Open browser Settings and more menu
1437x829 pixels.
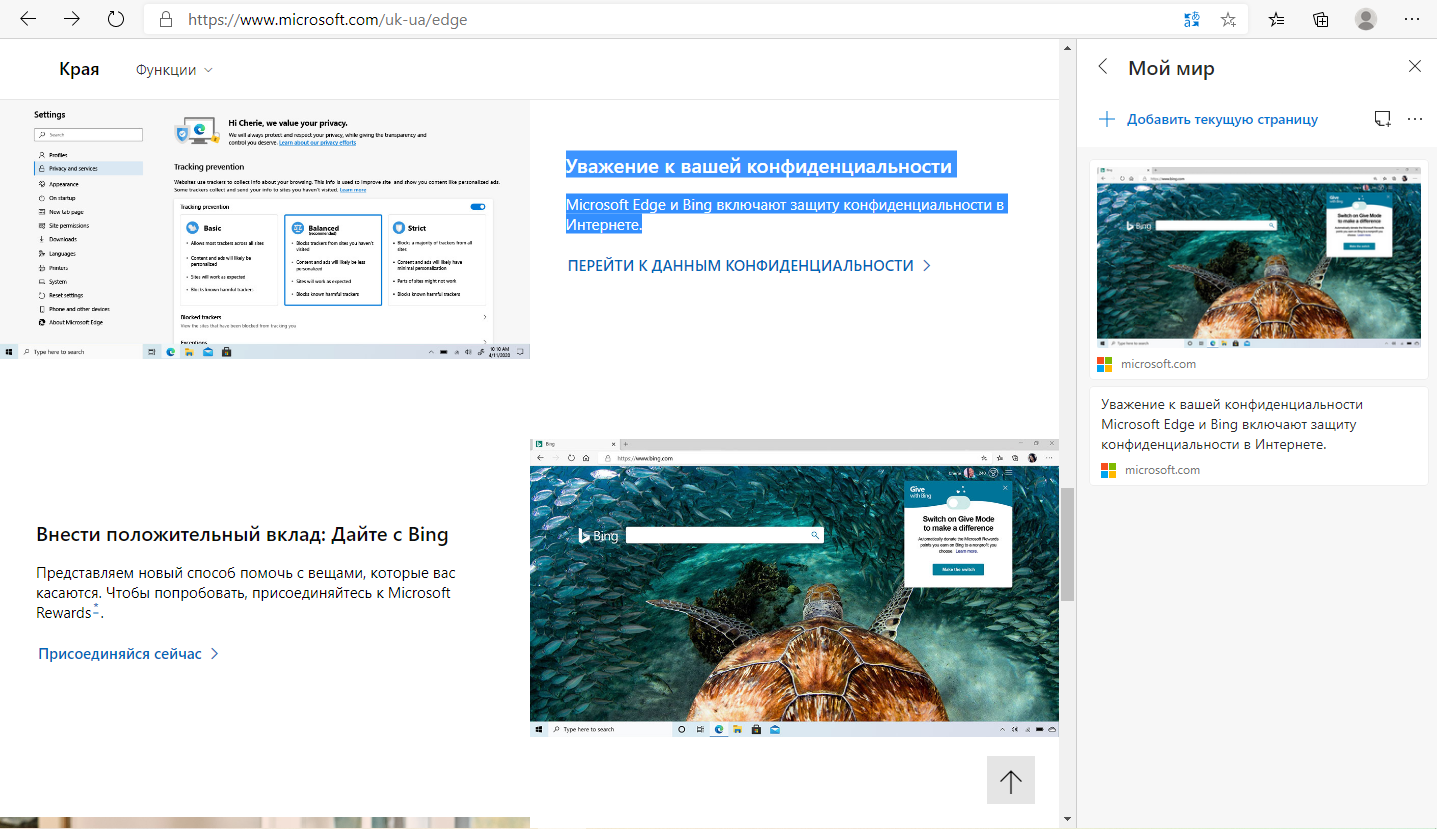coord(1410,19)
